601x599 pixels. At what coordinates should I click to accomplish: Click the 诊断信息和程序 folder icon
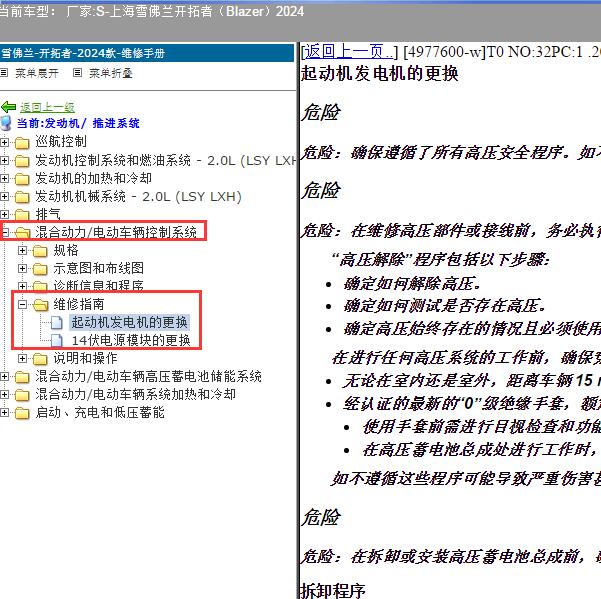click(40, 286)
